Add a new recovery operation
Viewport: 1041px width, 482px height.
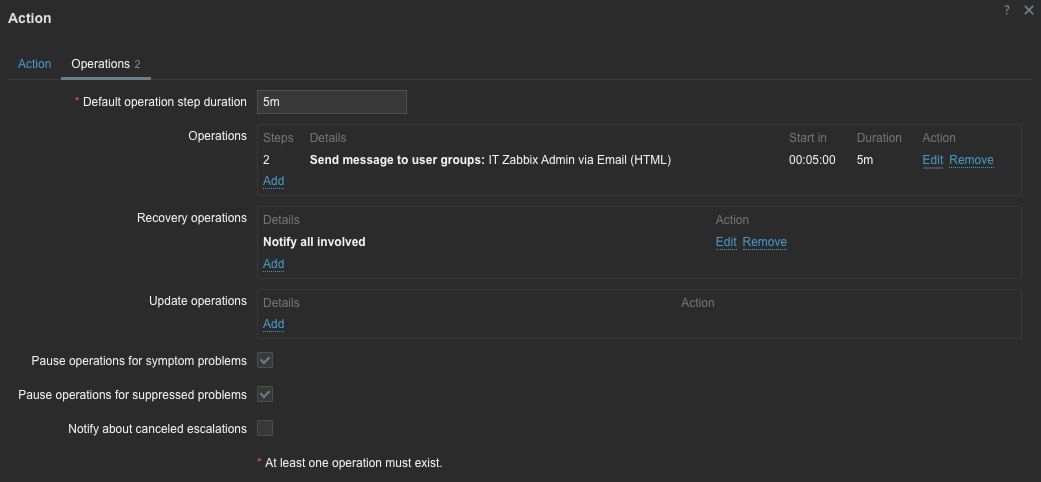click(x=274, y=264)
